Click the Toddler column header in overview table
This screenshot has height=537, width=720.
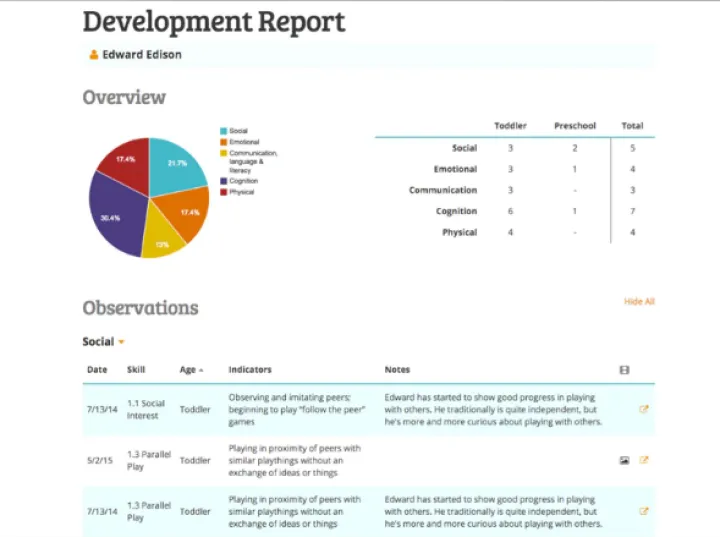pos(510,126)
